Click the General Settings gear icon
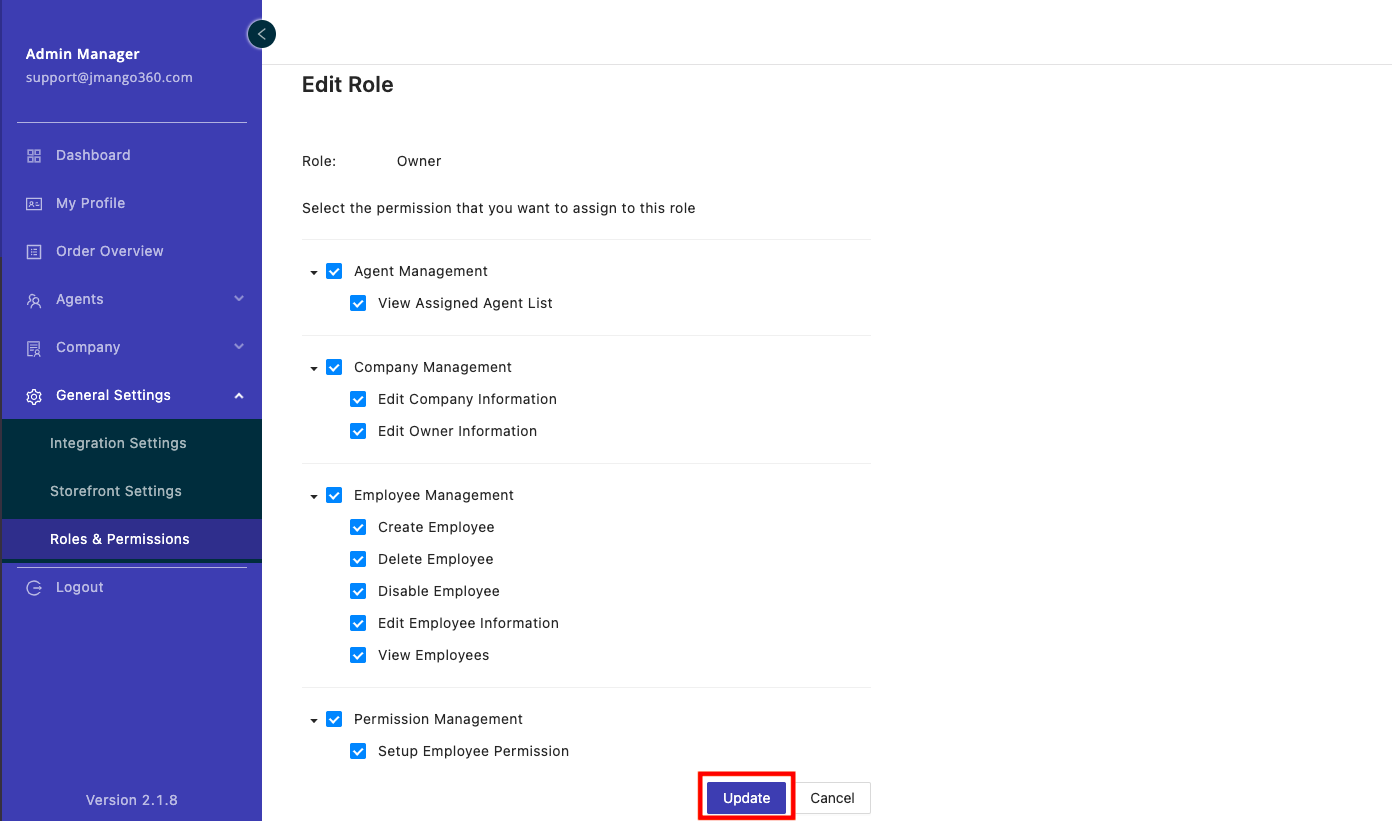Screen dimensions: 1392x821 pyautogui.click(x=34, y=396)
